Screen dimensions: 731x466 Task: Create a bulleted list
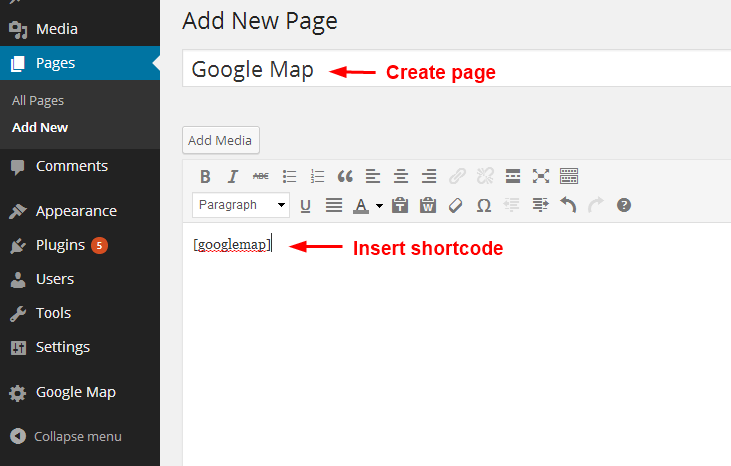[x=289, y=177]
